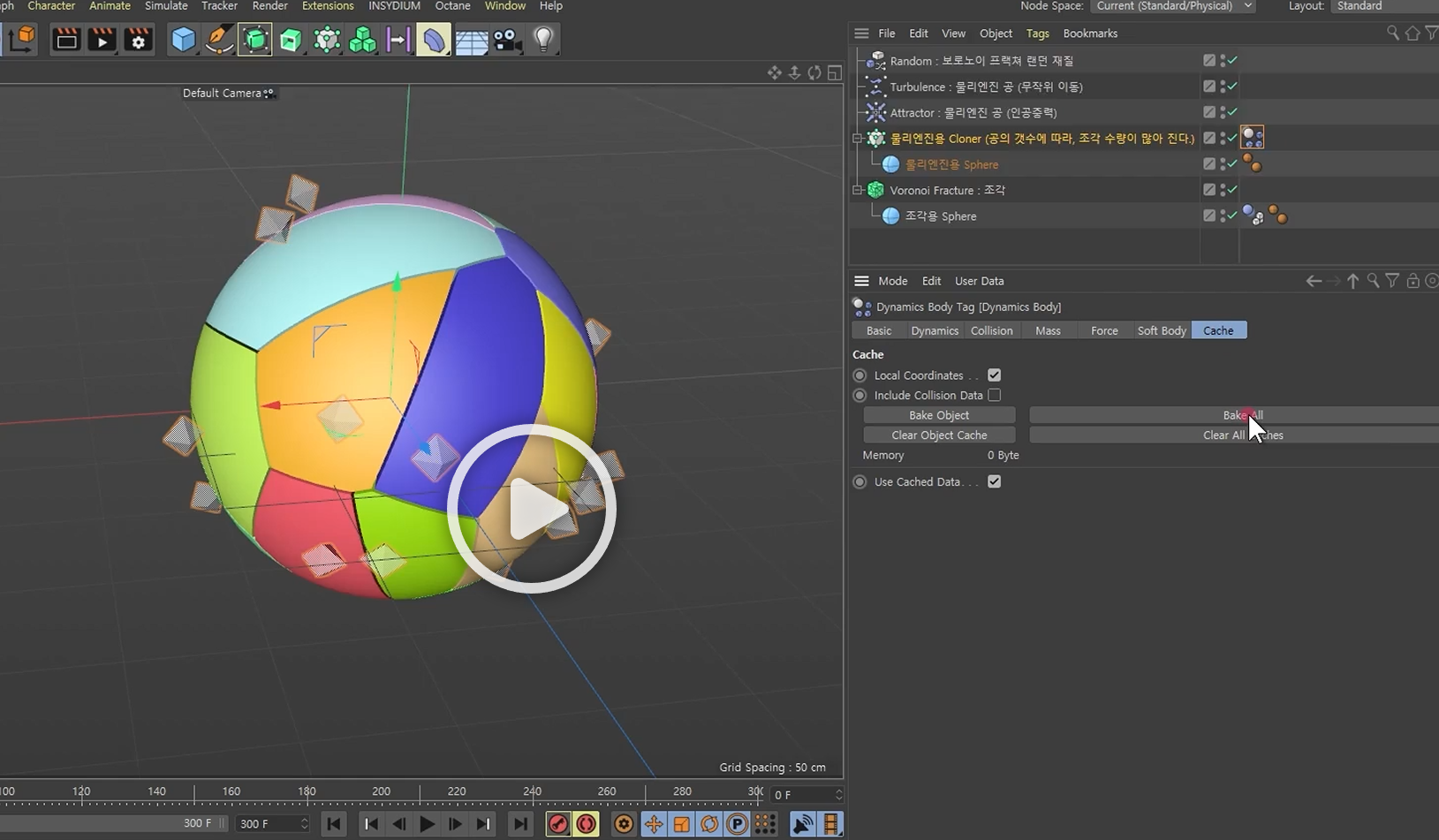The image size is (1439, 840).
Task: Toggle visibility dots of Turbulence row
Action: pos(1223,87)
